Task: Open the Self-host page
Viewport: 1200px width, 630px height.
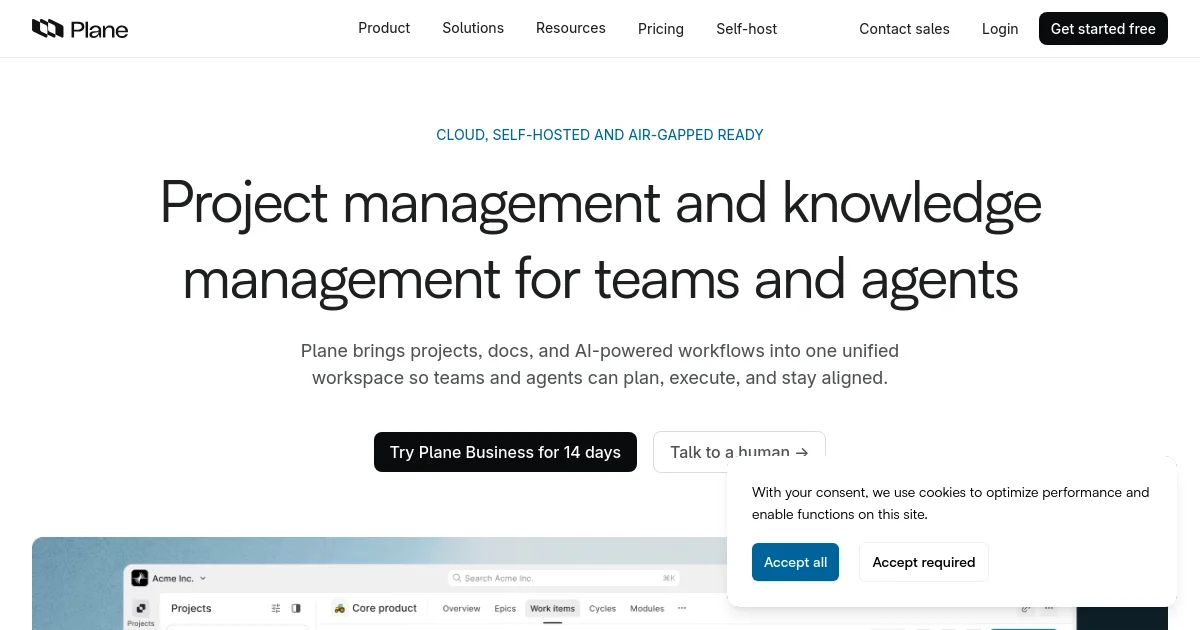Action: (746, 29)
